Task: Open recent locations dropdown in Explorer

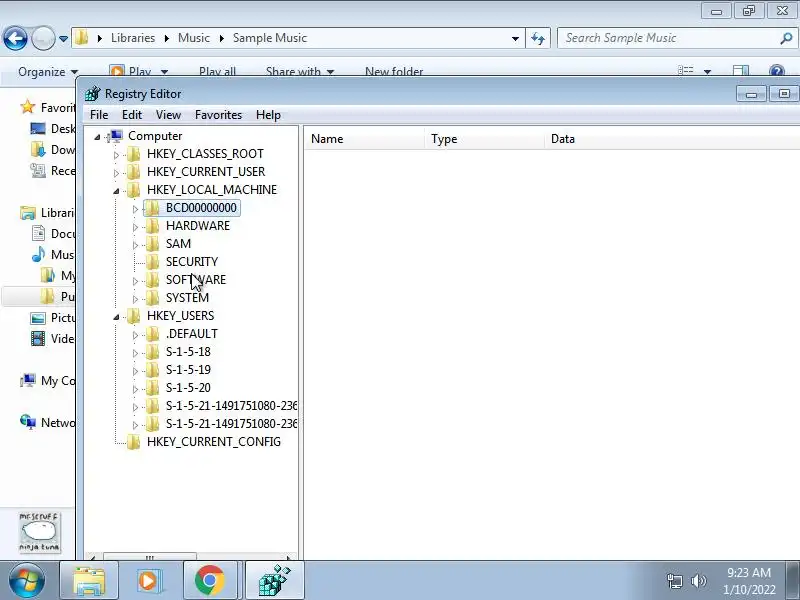Action: coord(63,38)
